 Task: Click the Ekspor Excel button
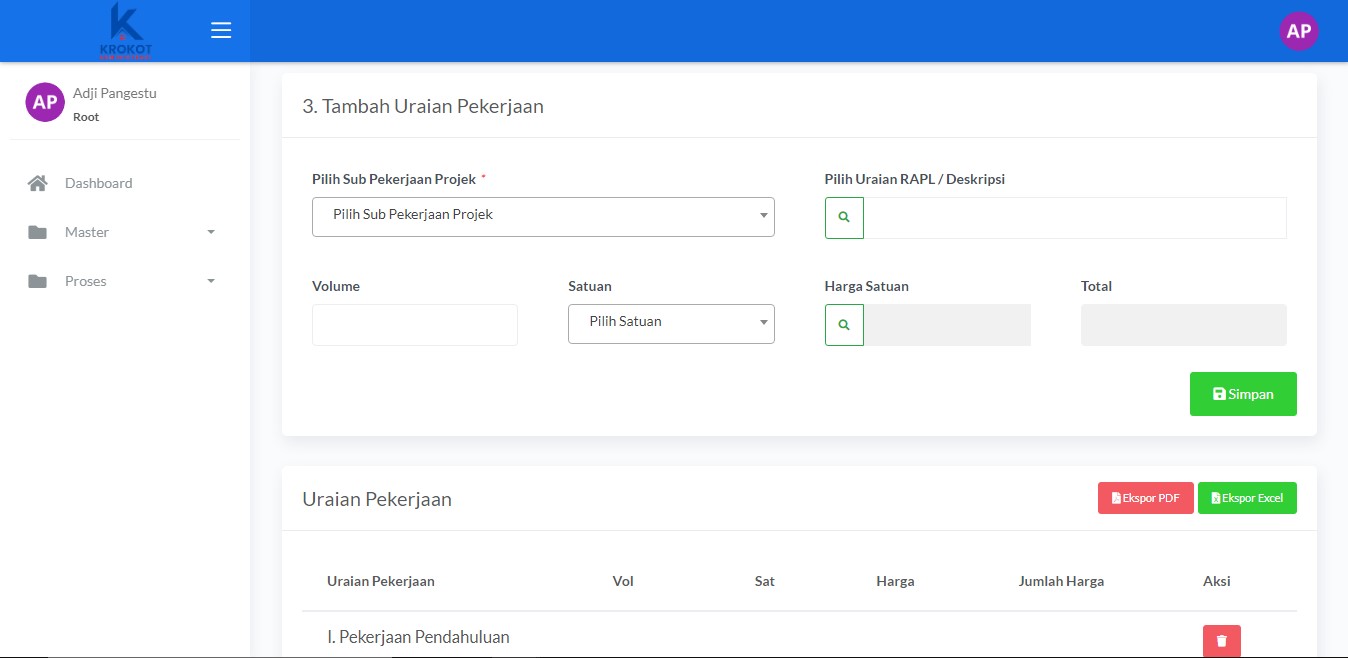1246,498
